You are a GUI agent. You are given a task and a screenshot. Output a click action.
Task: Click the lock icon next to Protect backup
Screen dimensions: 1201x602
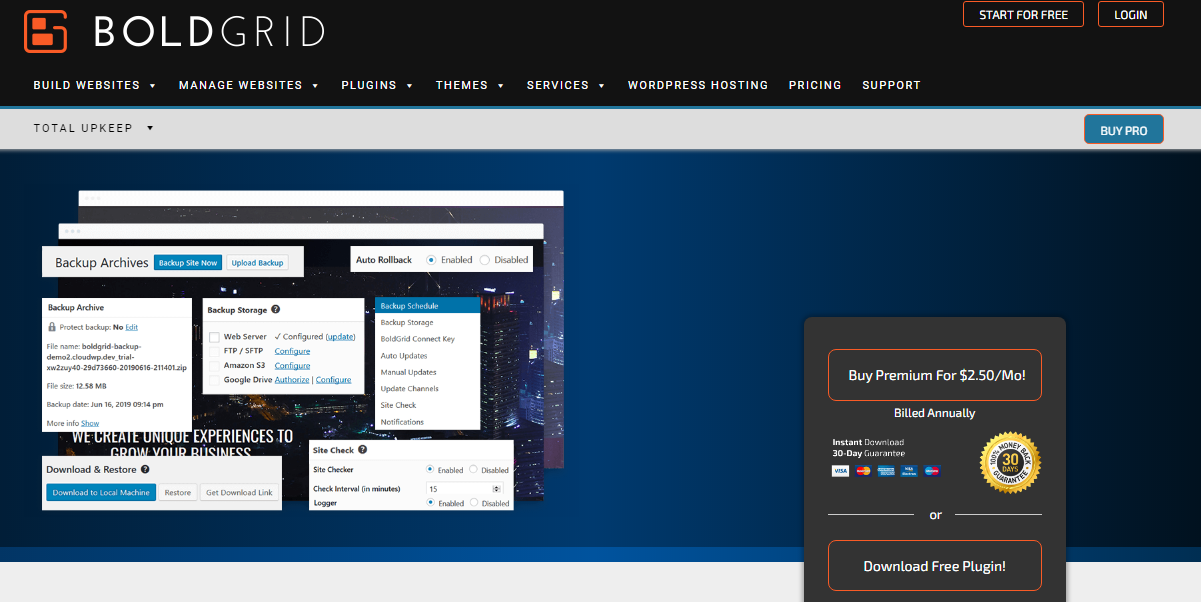(x=53, y=326)
